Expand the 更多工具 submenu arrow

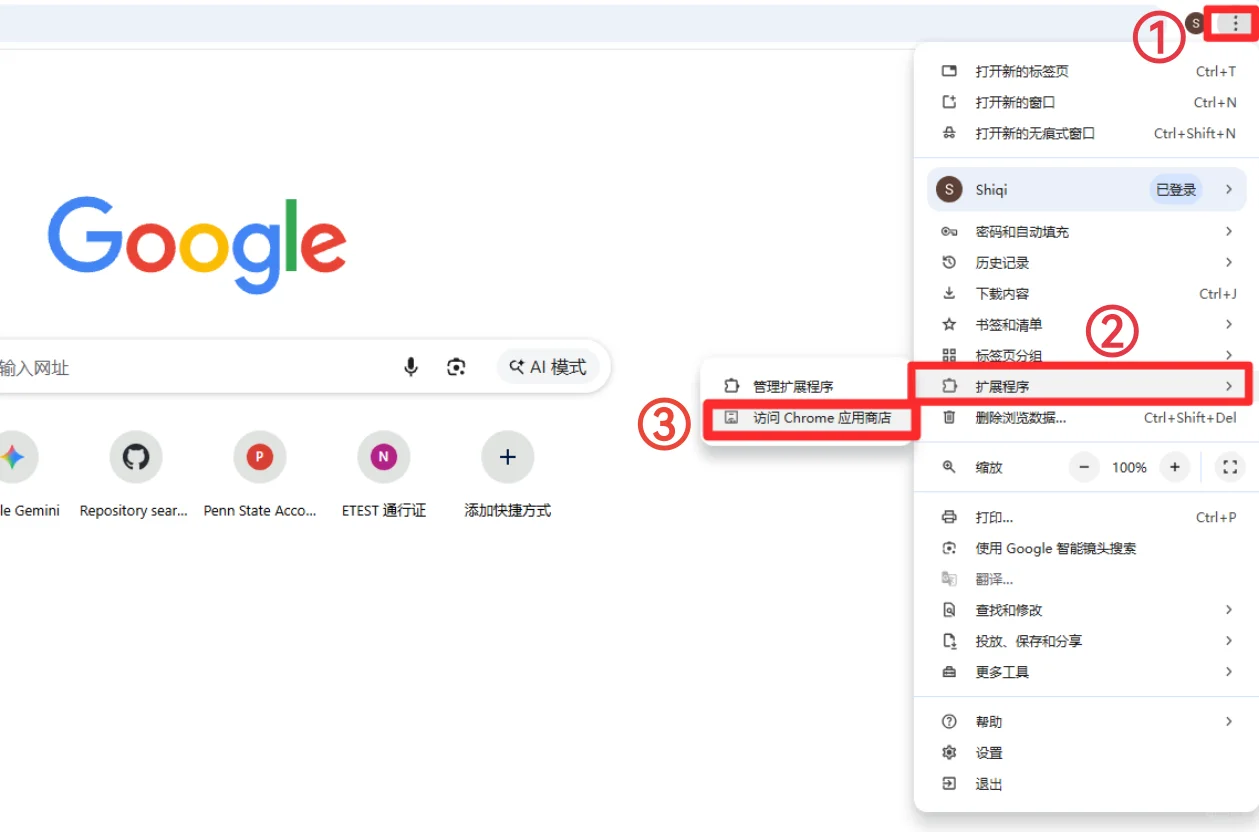pyautogui.click(x=1229, y=671)
